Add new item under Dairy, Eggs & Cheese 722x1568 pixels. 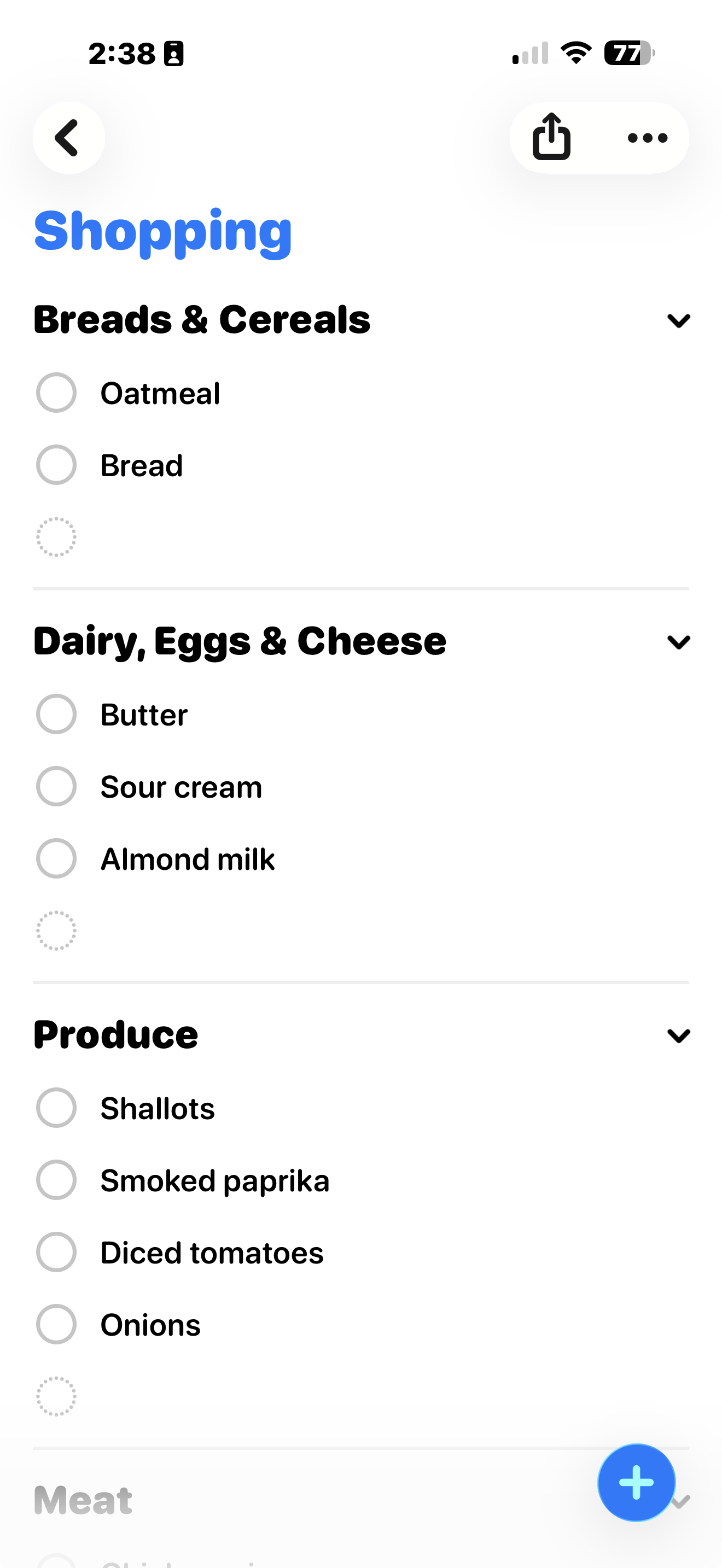click(x=56, y=930)
